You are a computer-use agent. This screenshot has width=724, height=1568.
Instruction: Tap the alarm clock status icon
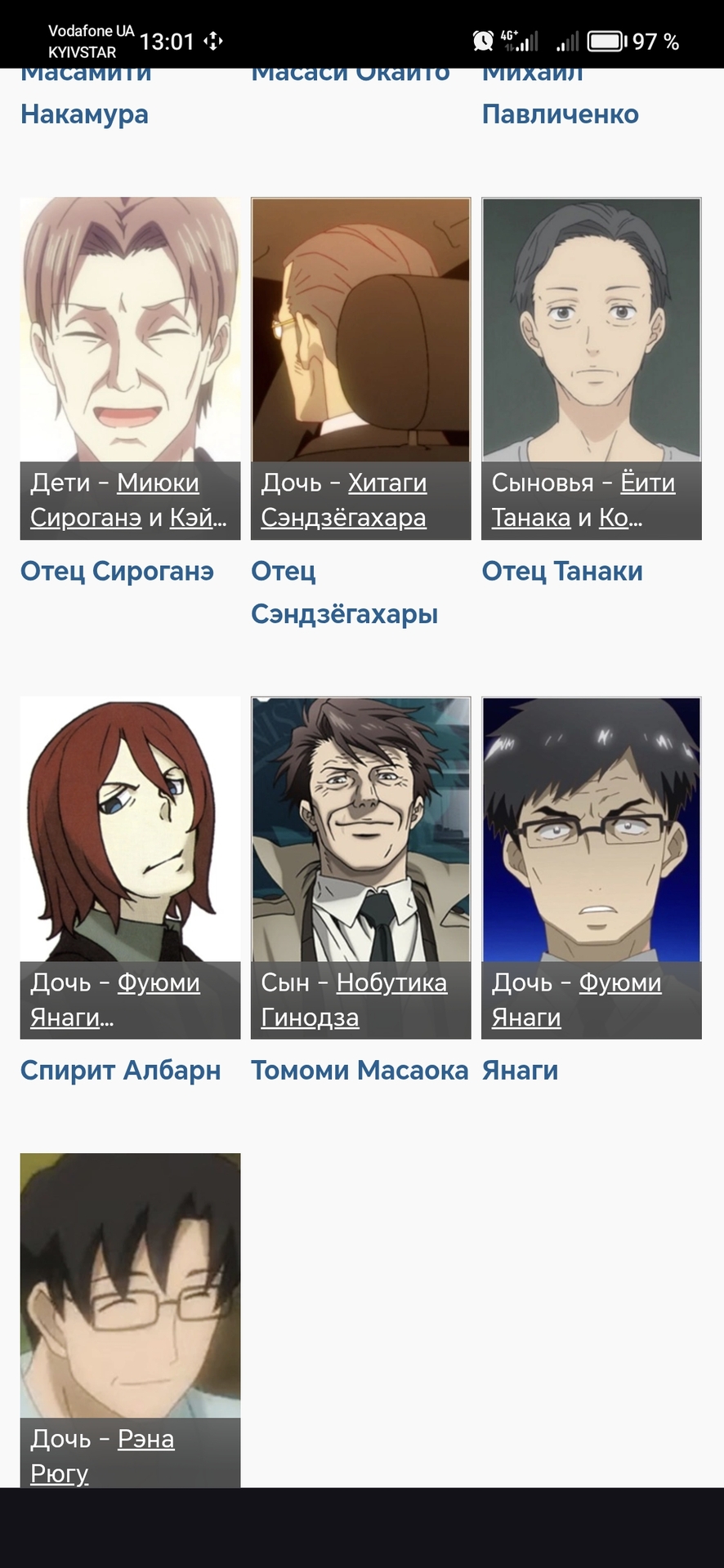[x=483, y=41]
